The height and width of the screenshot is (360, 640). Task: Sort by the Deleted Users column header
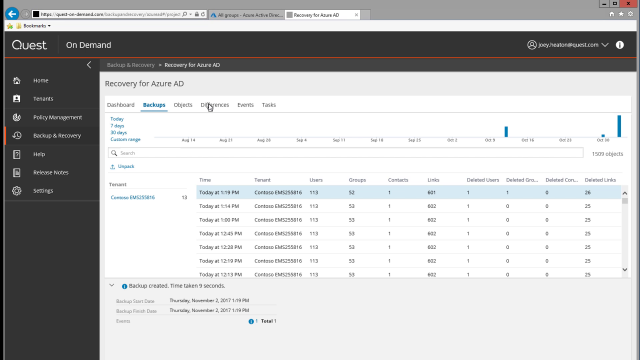[x=483, y=180]
